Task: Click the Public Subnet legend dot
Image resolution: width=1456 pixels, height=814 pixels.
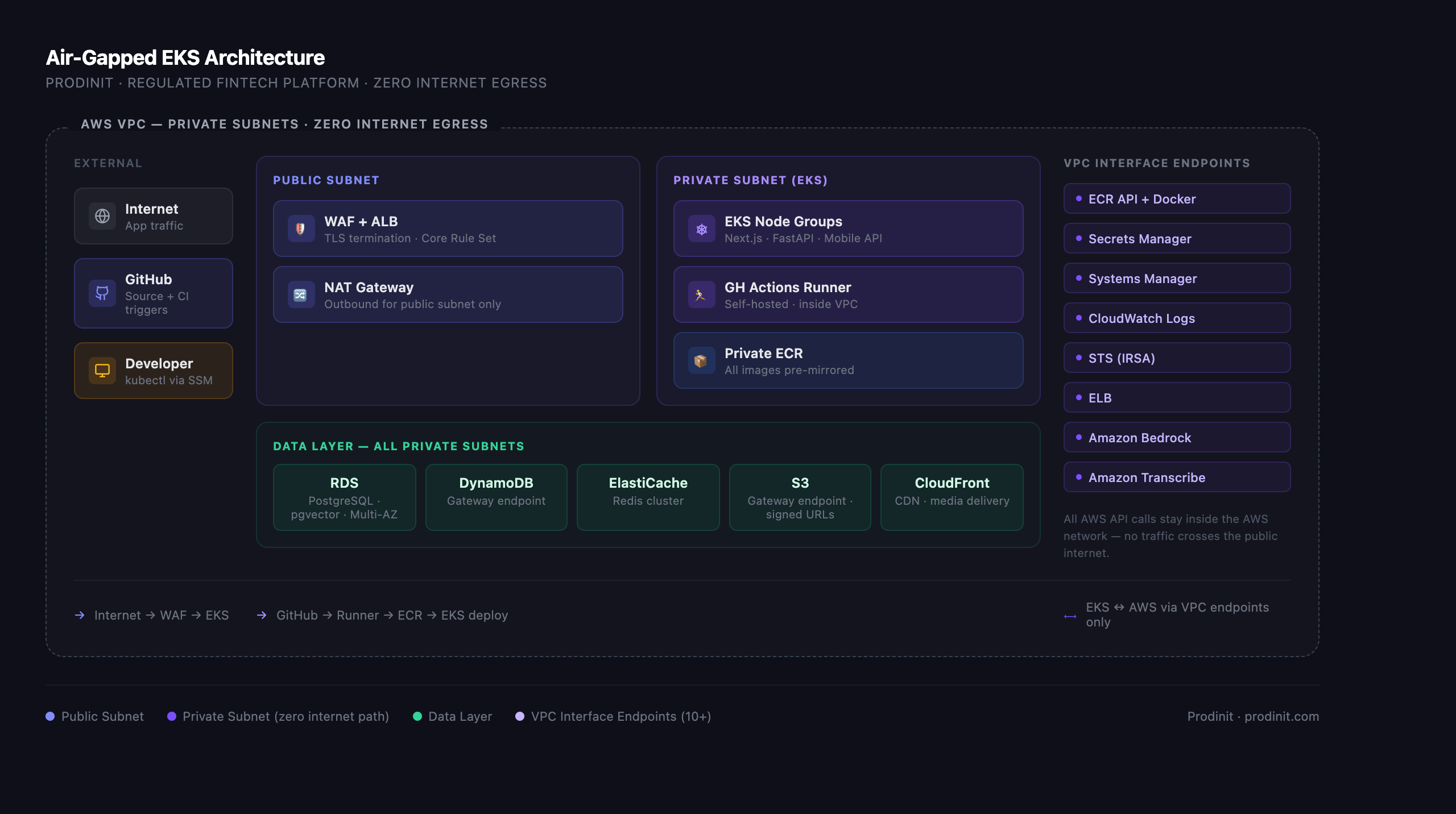Action: coord(50,716)
